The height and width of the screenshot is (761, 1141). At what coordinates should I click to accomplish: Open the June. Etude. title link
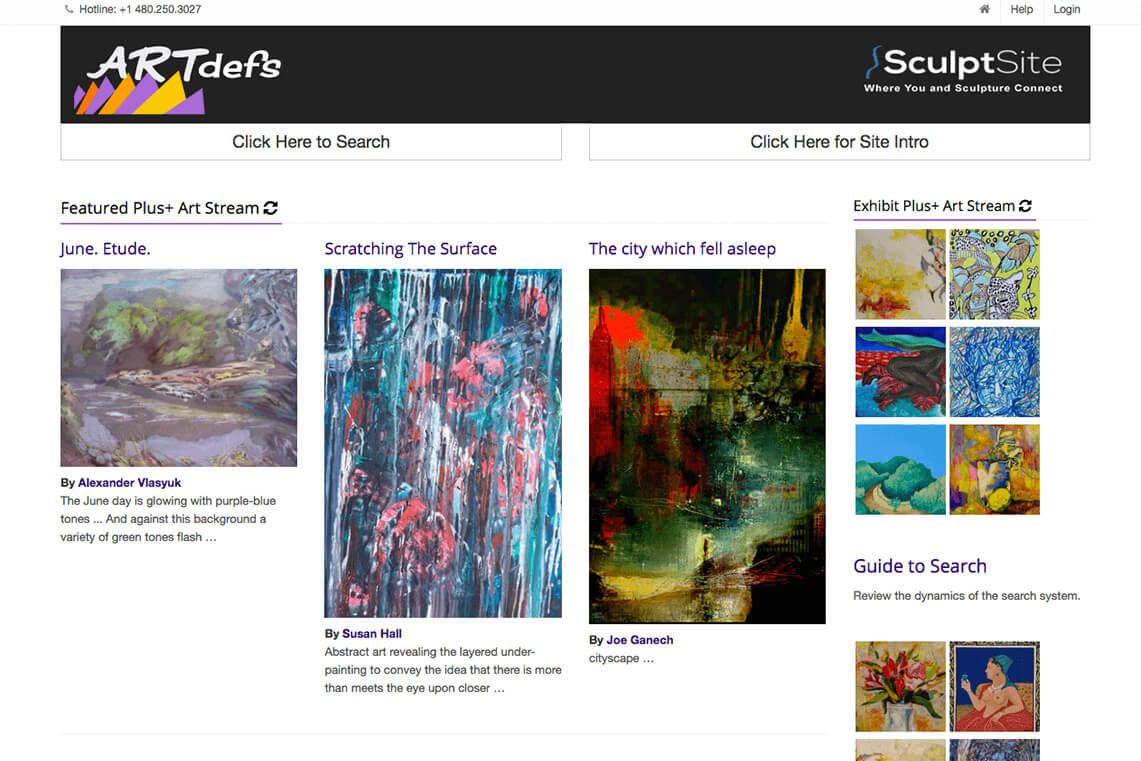pyautogui.click(x=106, y=249)
